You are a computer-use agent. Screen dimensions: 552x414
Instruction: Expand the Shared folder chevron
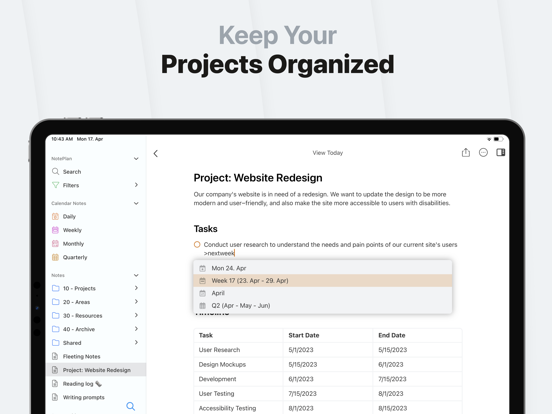point(136,342)
